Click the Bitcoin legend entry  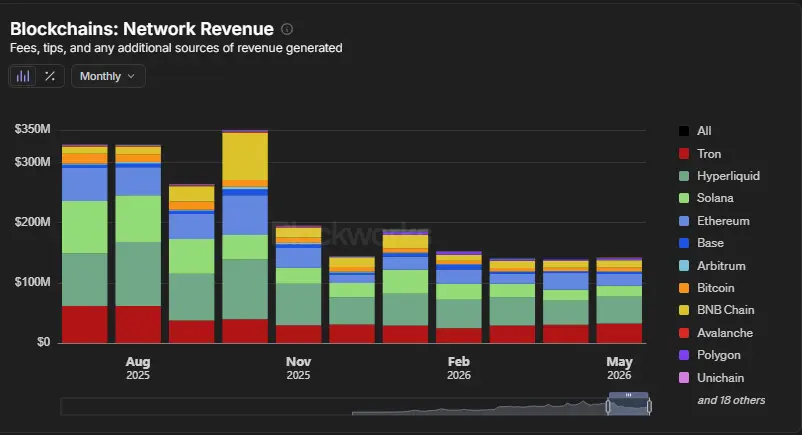pyautogui.click(x=706, y=288)
